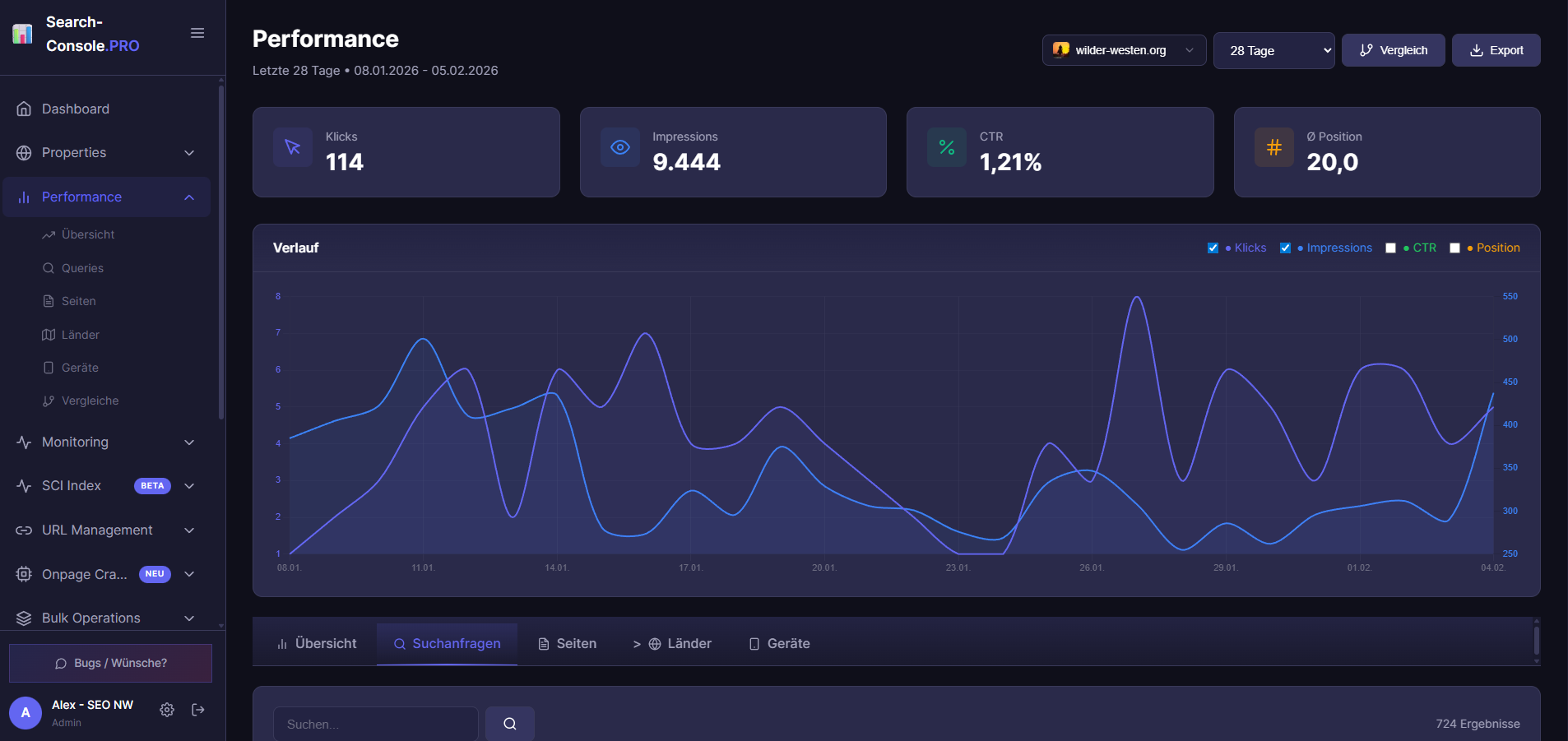The image size is (1568, 741).
Task: Click the hamburger menu icon in sidebar header
Action: tap(197, 33)
